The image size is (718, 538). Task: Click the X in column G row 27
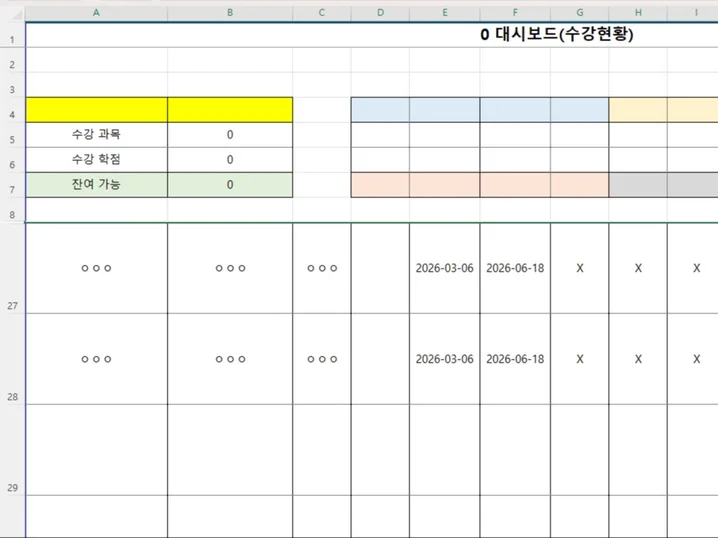[580, 268]
